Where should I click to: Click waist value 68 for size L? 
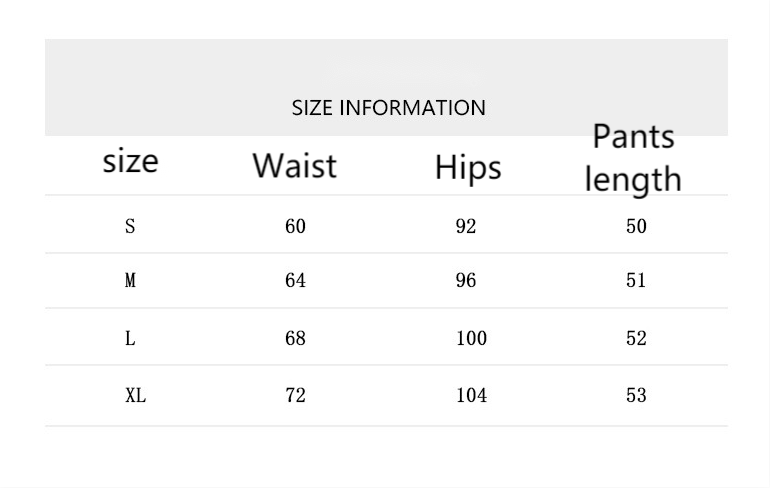[295, 339]
